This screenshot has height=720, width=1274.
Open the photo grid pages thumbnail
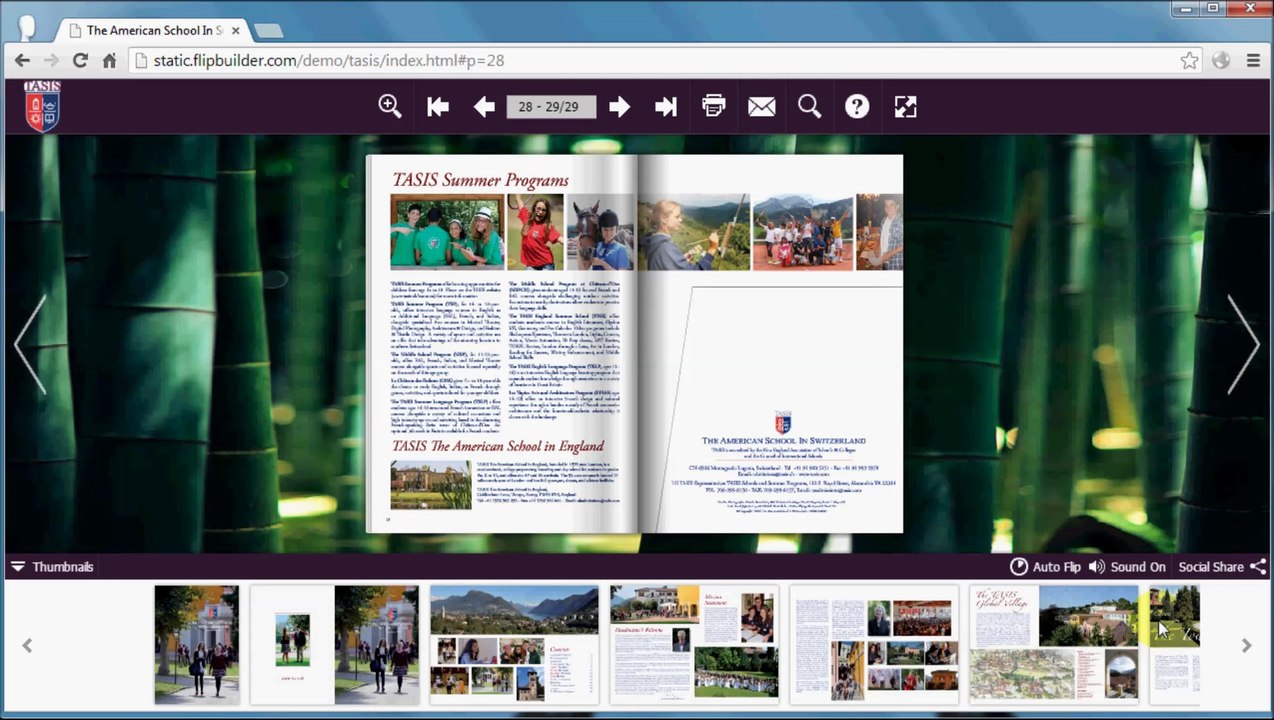tap(874, 645)
